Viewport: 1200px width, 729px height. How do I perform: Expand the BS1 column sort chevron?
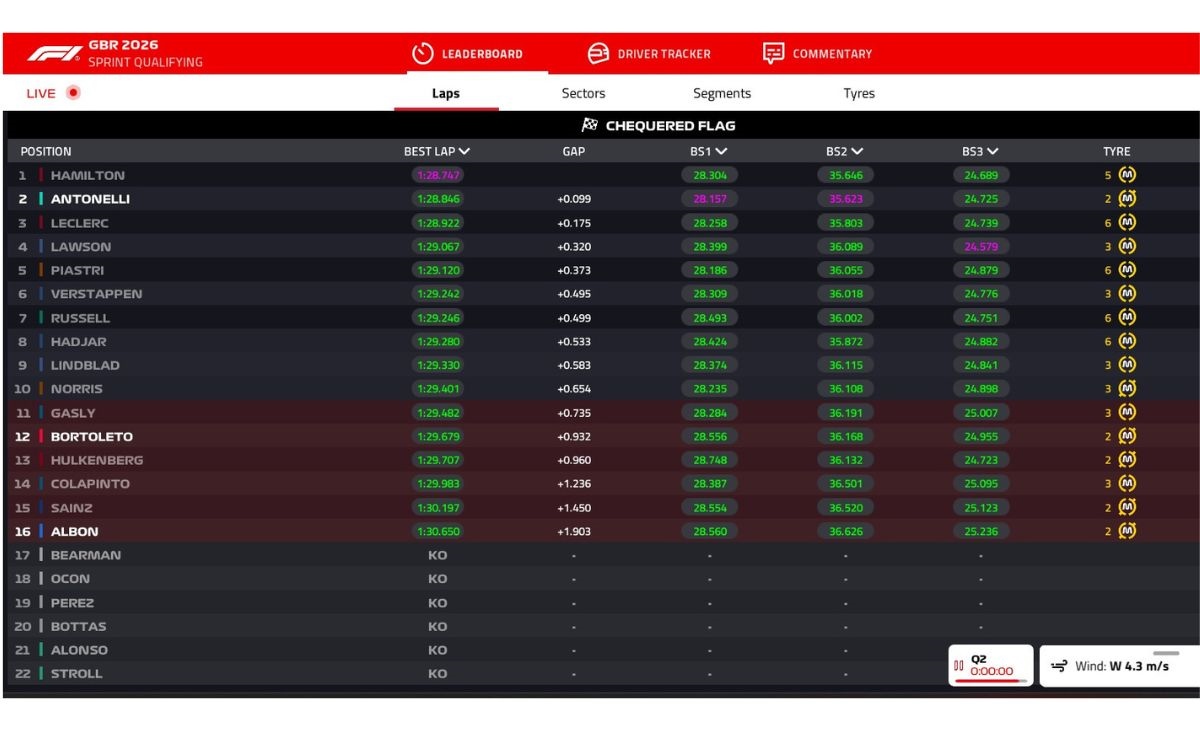pyautogui.click(x=721, y=151)
